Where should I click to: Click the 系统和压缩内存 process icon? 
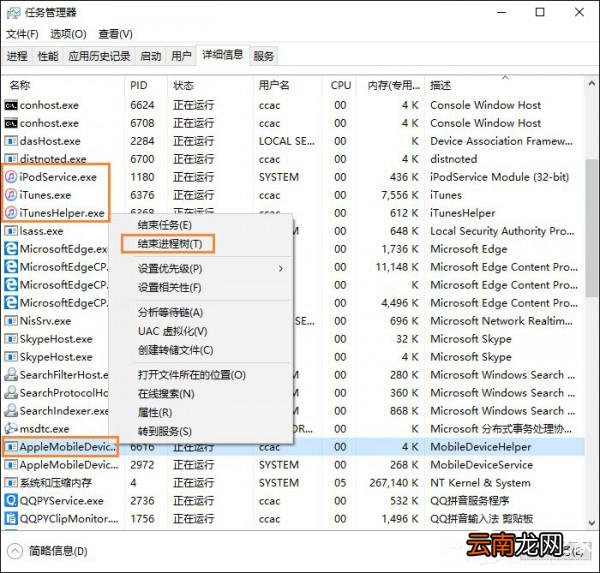(11, 482)
